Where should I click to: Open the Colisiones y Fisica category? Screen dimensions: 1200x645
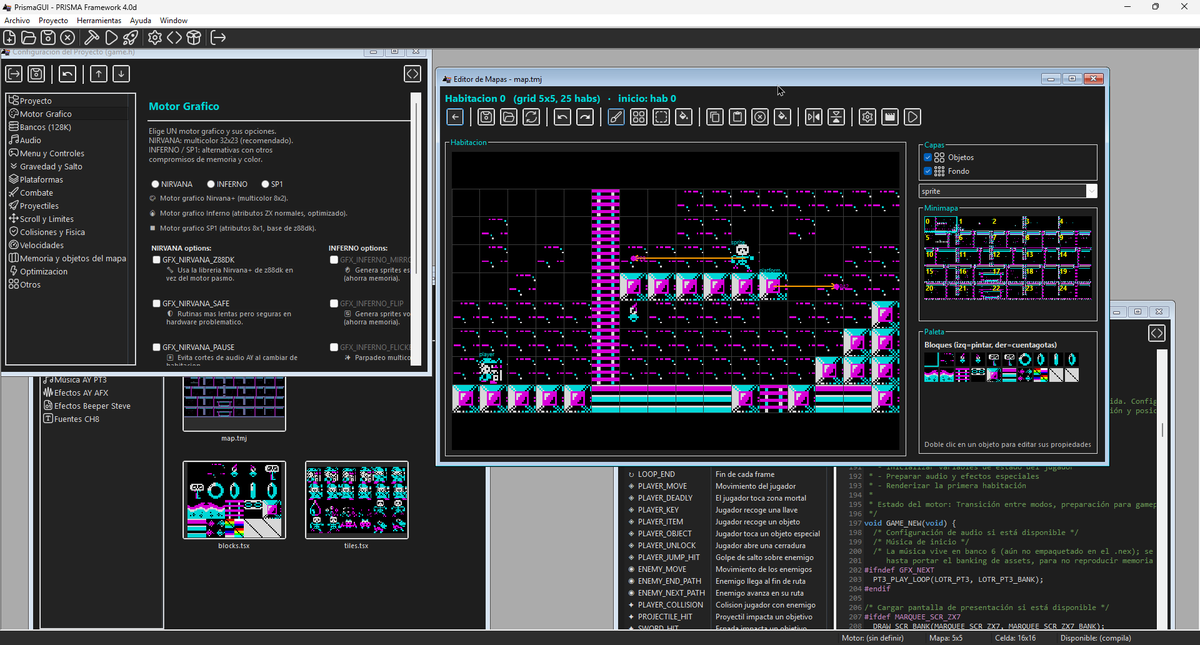click(x=69, y=232)
